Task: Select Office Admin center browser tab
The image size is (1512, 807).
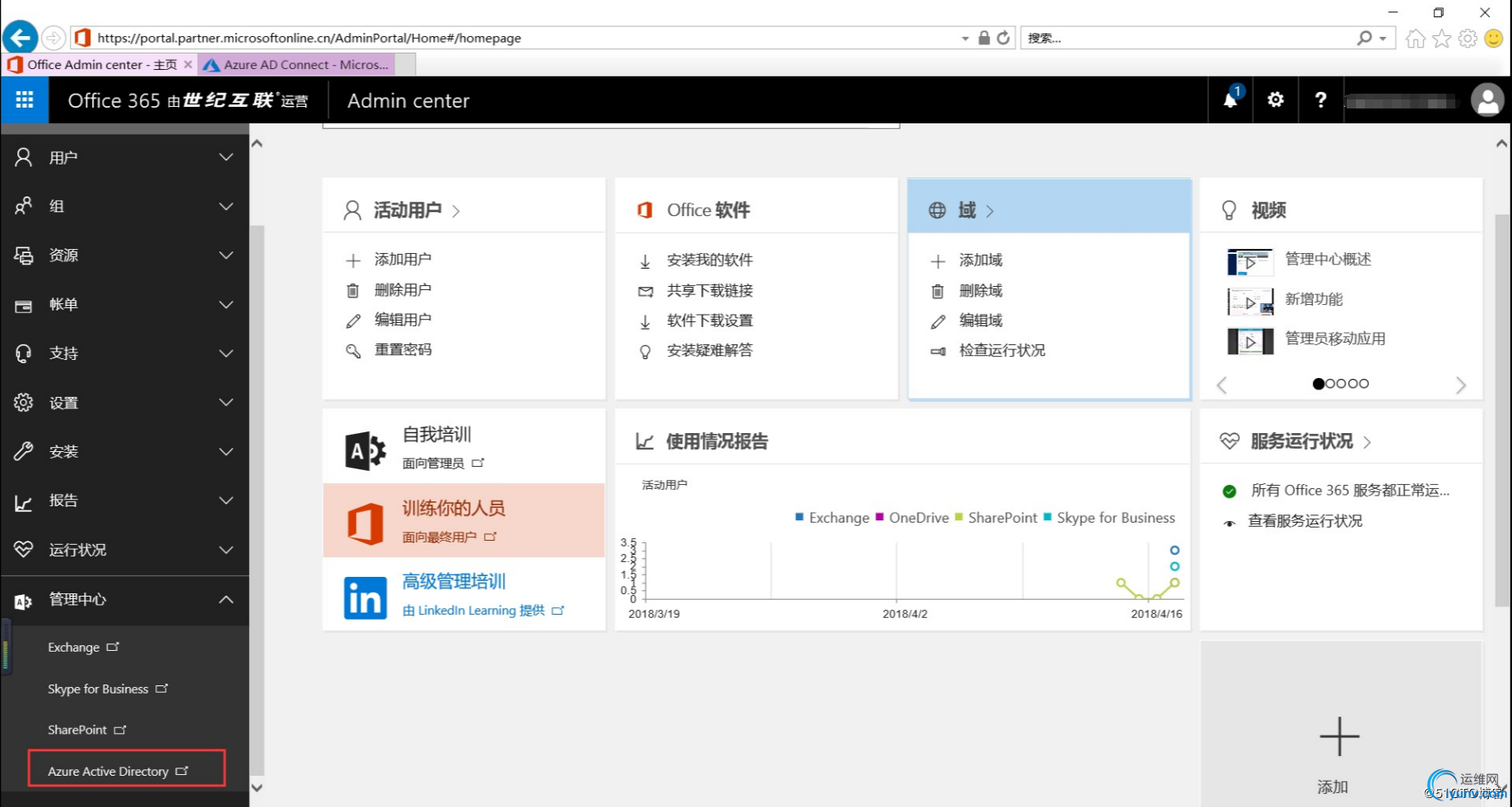Action: (100, 64)
